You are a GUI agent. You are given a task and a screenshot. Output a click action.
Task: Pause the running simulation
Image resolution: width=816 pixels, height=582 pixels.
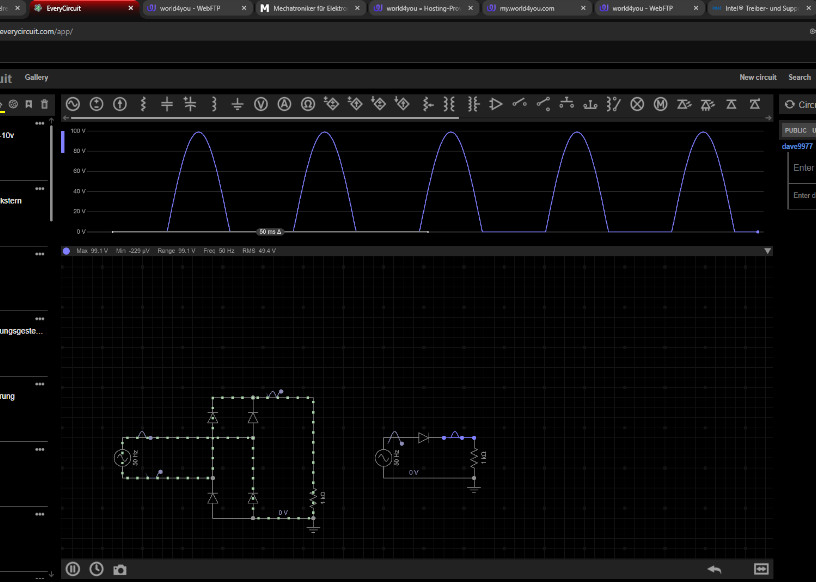click(x=73, y=569)
